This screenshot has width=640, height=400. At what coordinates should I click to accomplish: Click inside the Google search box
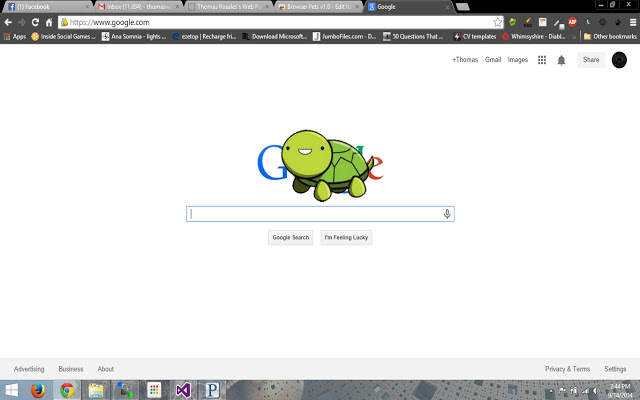tap(316, 214)
